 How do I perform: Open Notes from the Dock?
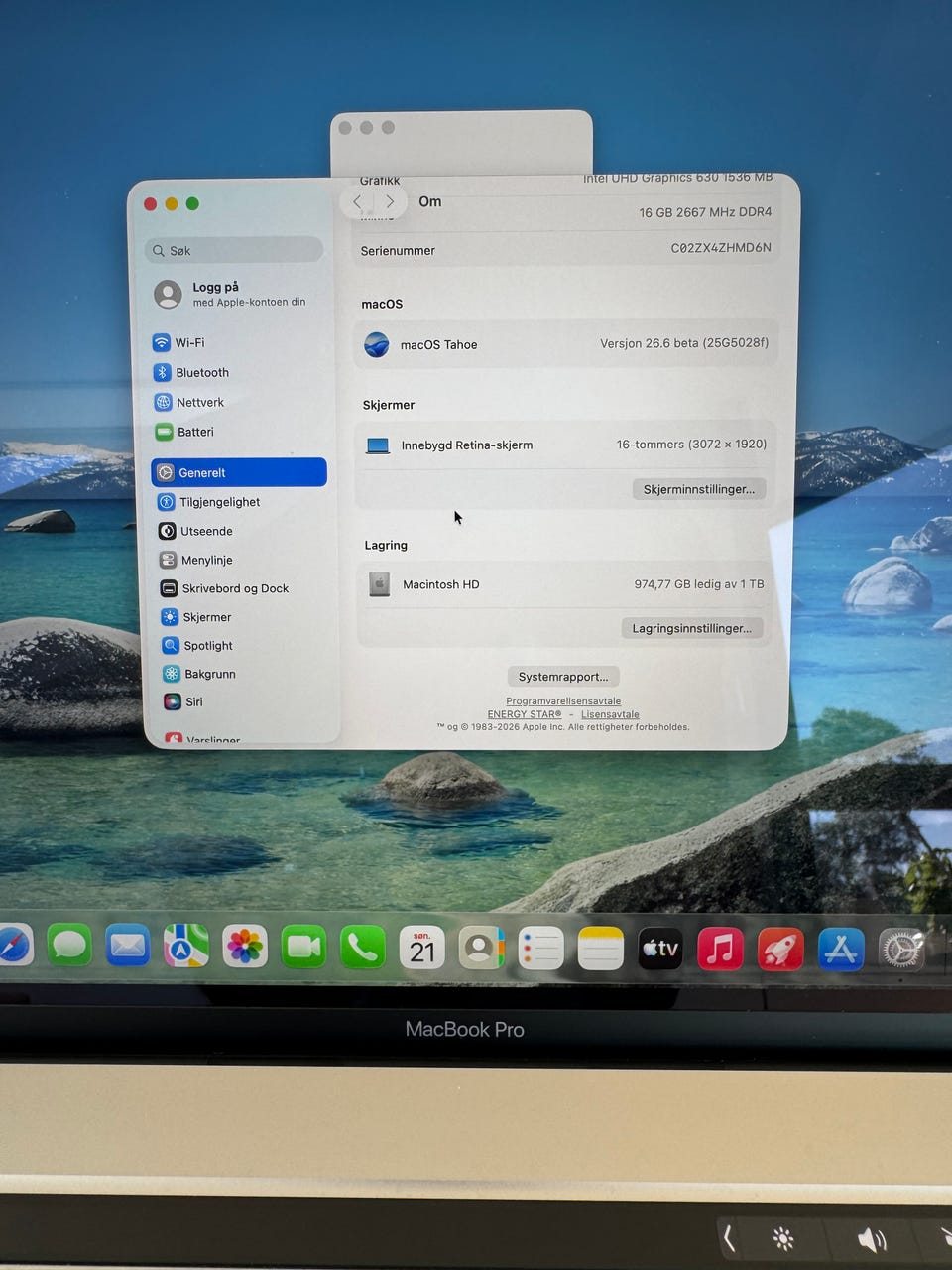tap(600, 950)
